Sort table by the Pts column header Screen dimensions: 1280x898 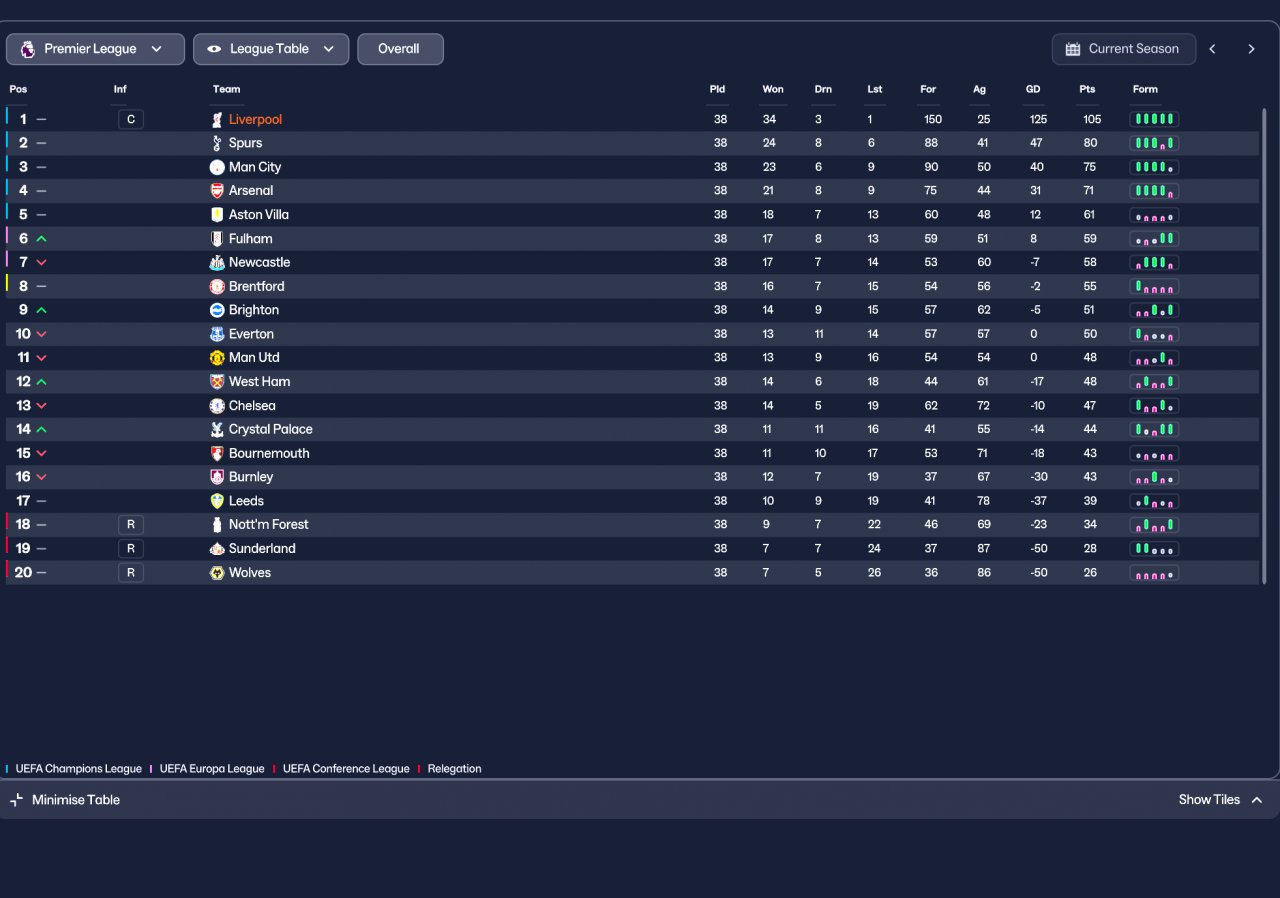1087,90
